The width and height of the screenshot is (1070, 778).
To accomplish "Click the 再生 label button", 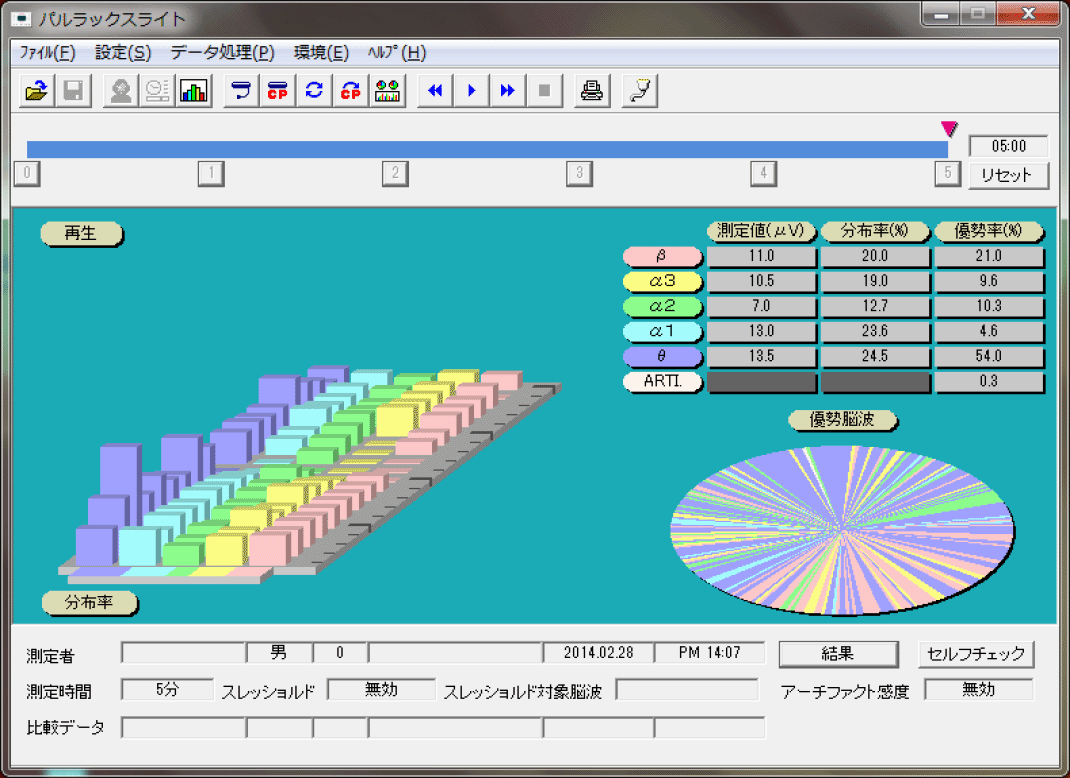I will pos(81,233).
